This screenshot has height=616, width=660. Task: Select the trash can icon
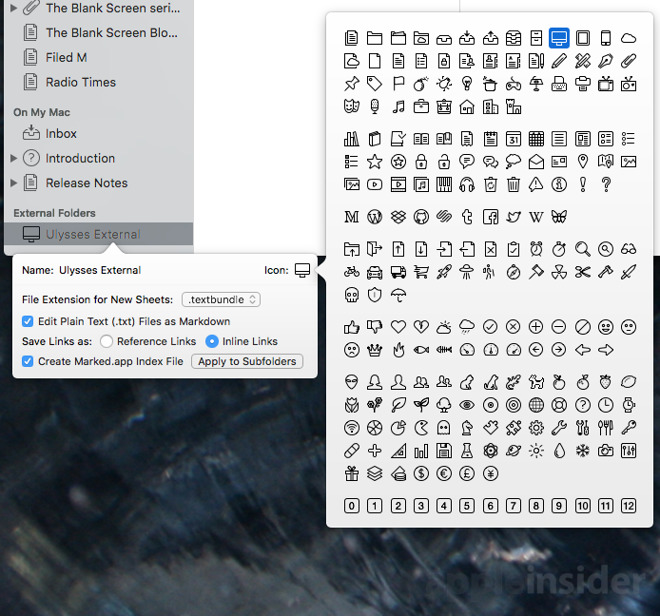click(x=513, y=184)
